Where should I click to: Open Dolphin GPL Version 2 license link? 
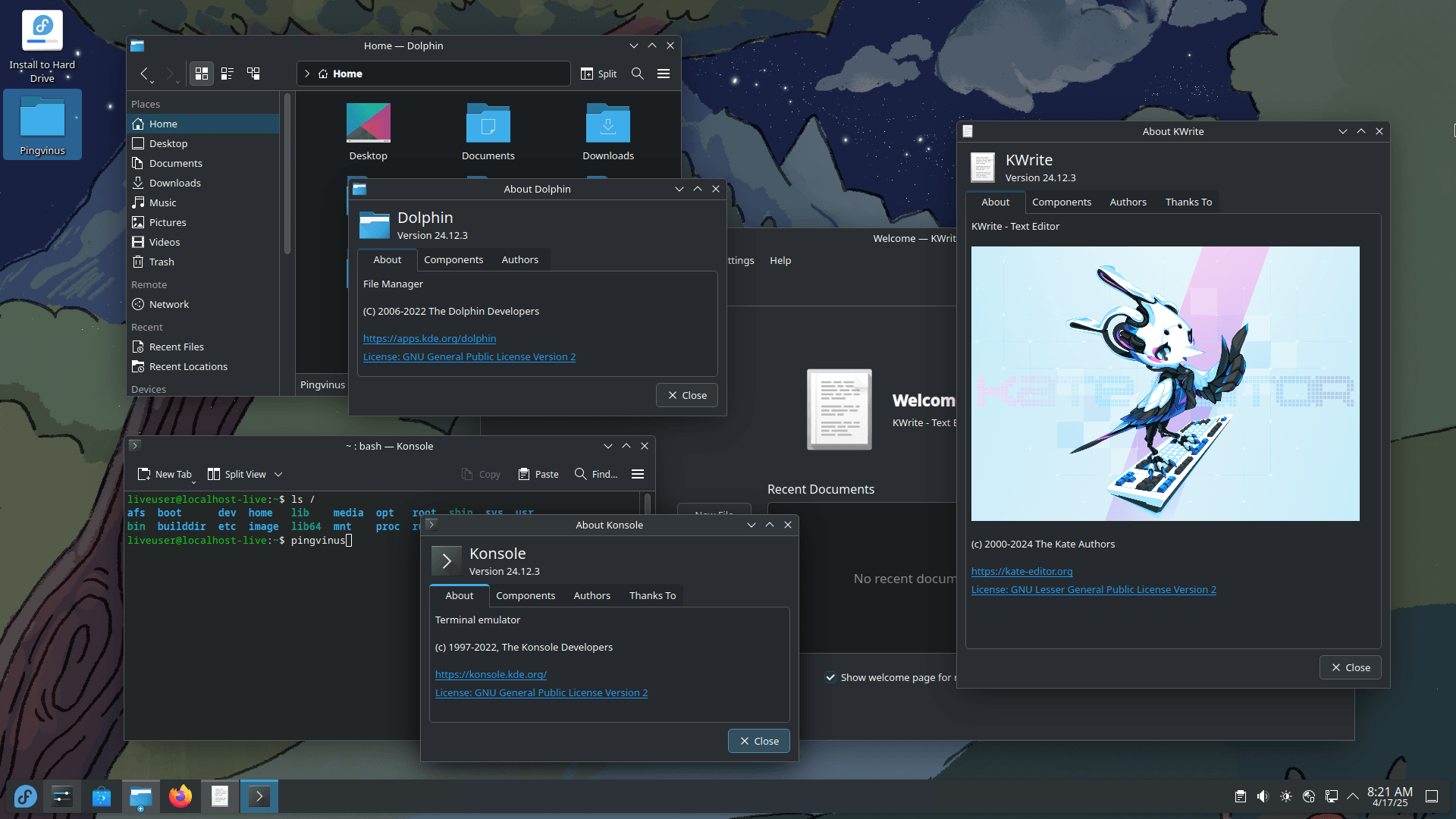click(x=469, y=356)
